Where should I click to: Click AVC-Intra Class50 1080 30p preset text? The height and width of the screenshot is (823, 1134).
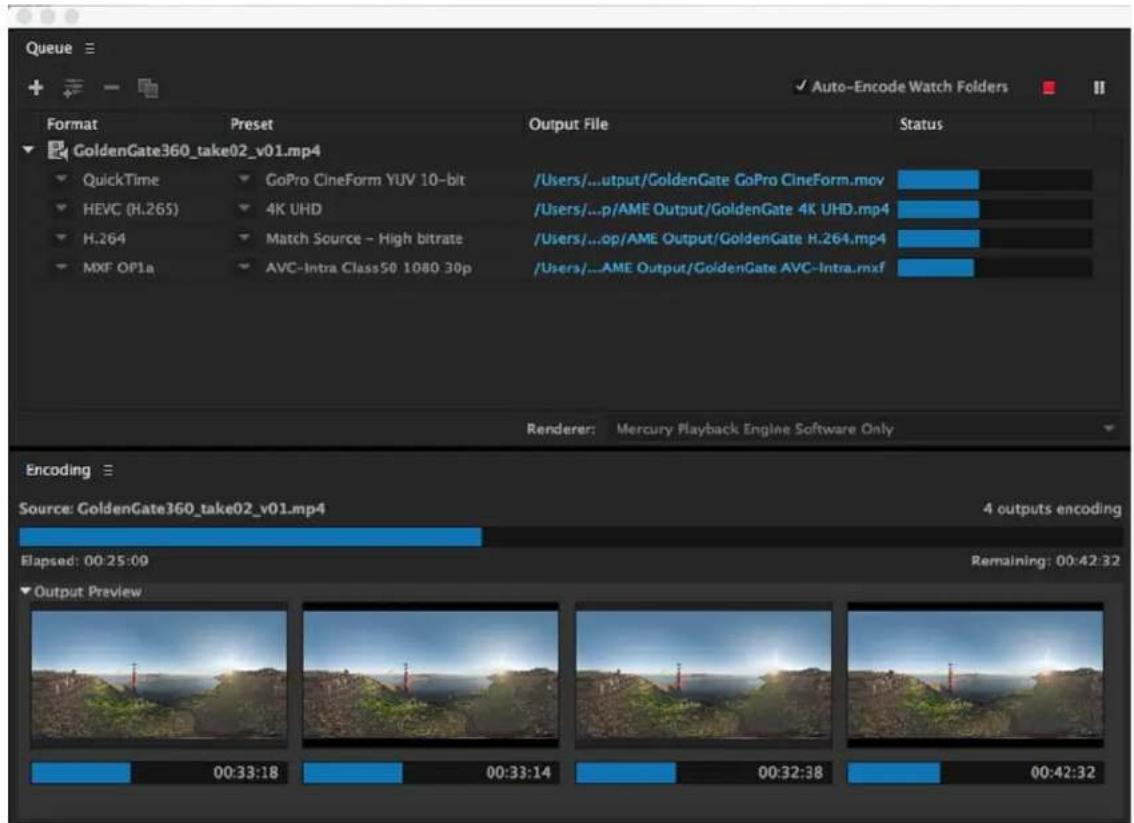coord(368,268)
